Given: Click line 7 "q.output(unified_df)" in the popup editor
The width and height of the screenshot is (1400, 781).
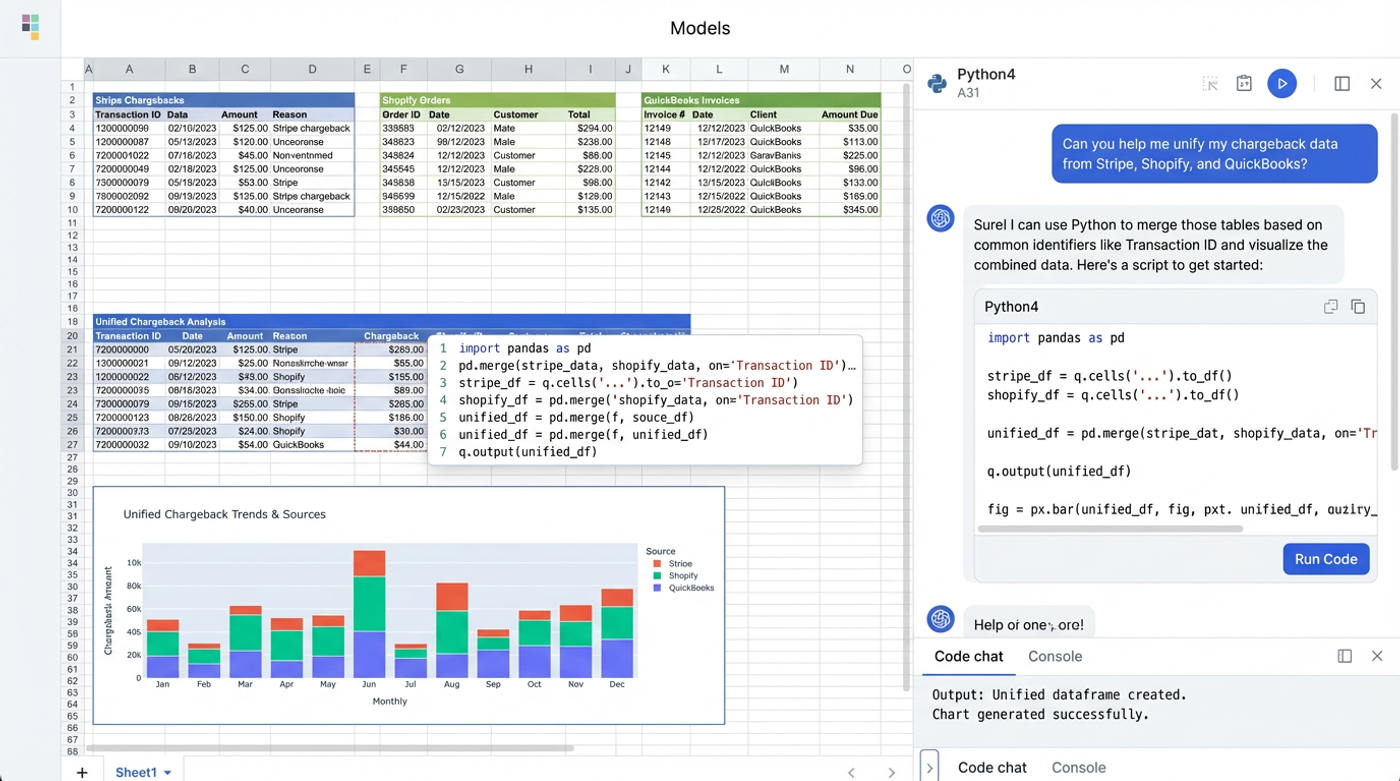Looking at the screenshot, I should [x=528, y=452].
